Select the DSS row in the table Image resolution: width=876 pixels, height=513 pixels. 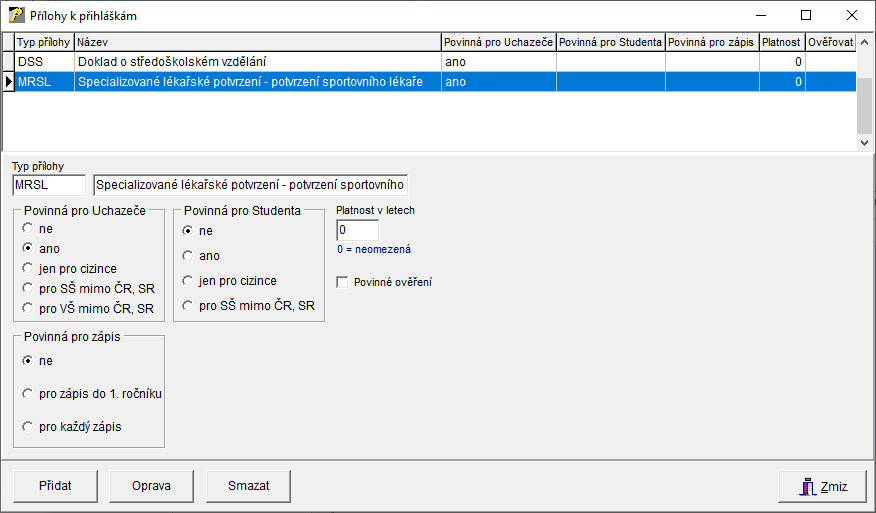point(257,62)
